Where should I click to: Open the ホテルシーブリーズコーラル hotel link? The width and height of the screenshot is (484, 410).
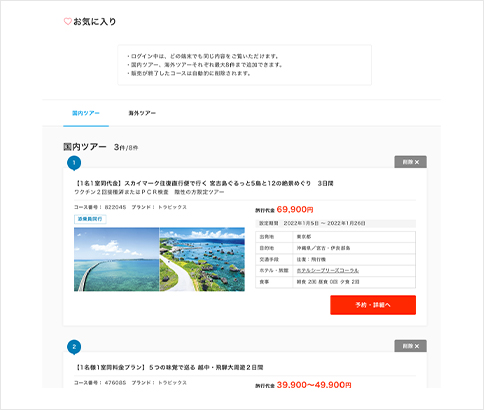click(x=328, y=270)
